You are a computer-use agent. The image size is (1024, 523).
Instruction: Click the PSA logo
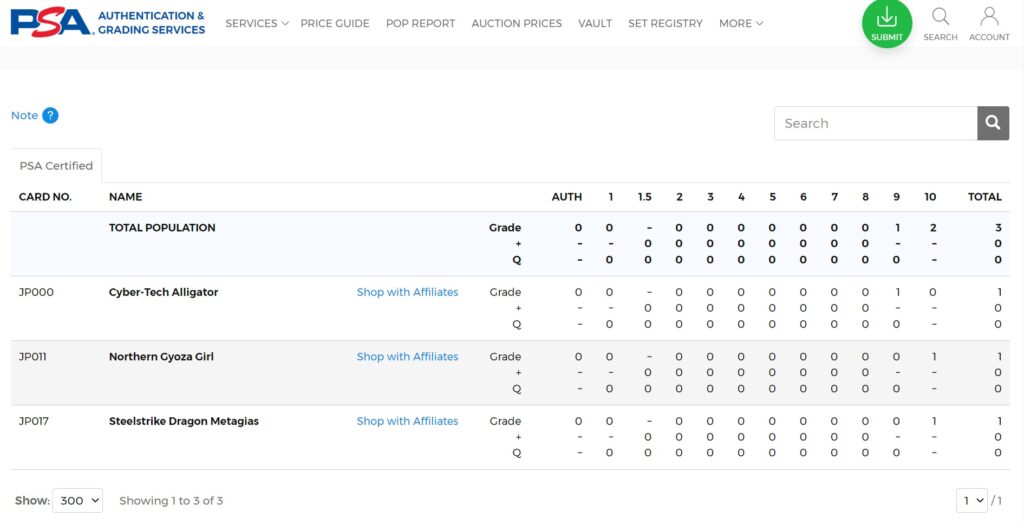tap(52, 23)
